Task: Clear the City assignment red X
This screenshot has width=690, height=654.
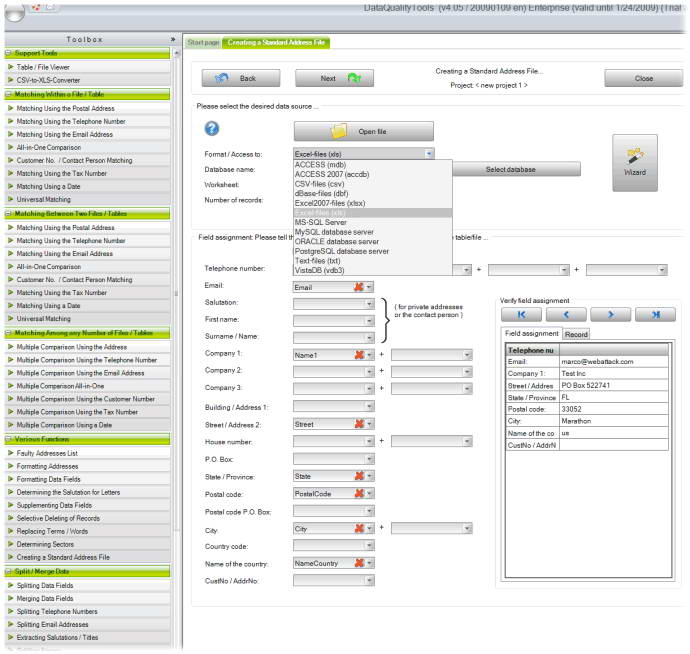Action: 359,528
